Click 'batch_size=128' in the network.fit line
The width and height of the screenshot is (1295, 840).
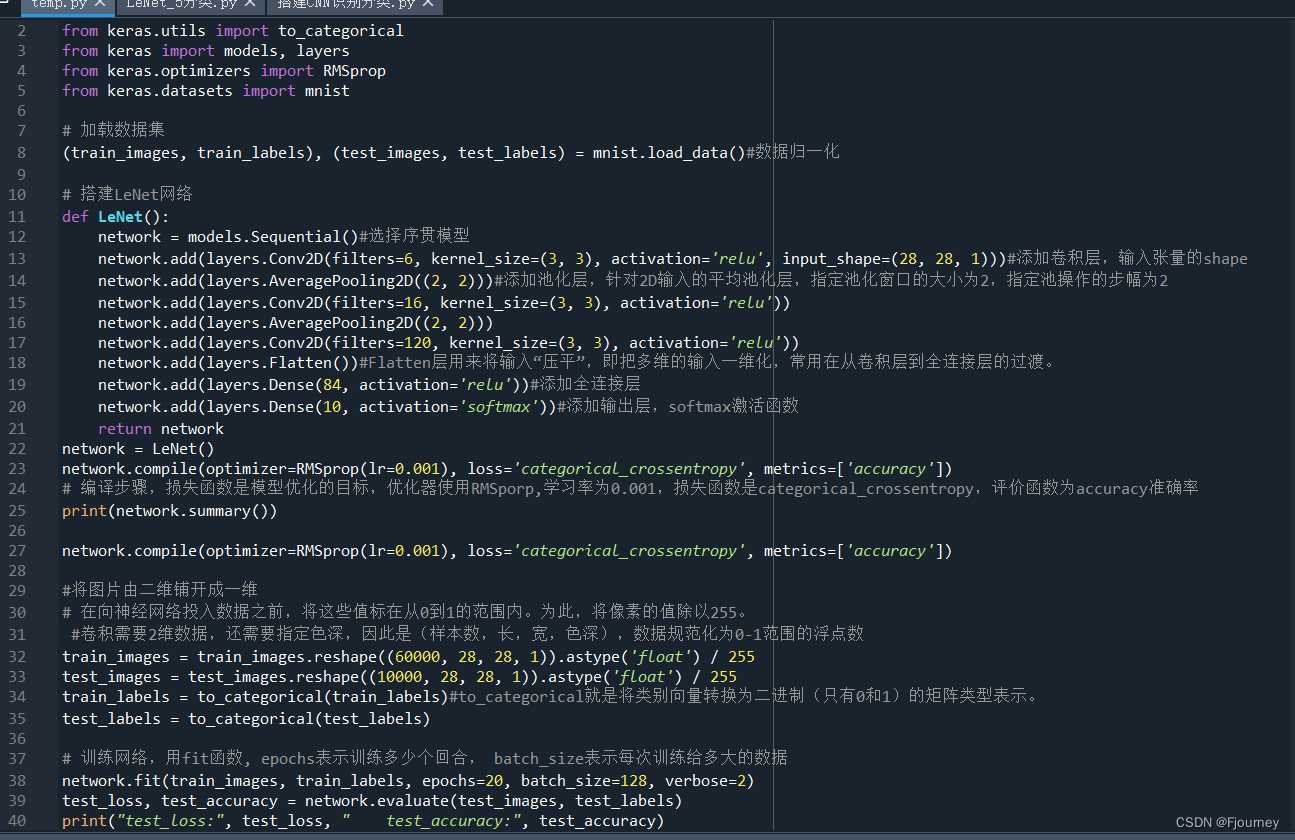pyautogui.click(x=584, y=781)
